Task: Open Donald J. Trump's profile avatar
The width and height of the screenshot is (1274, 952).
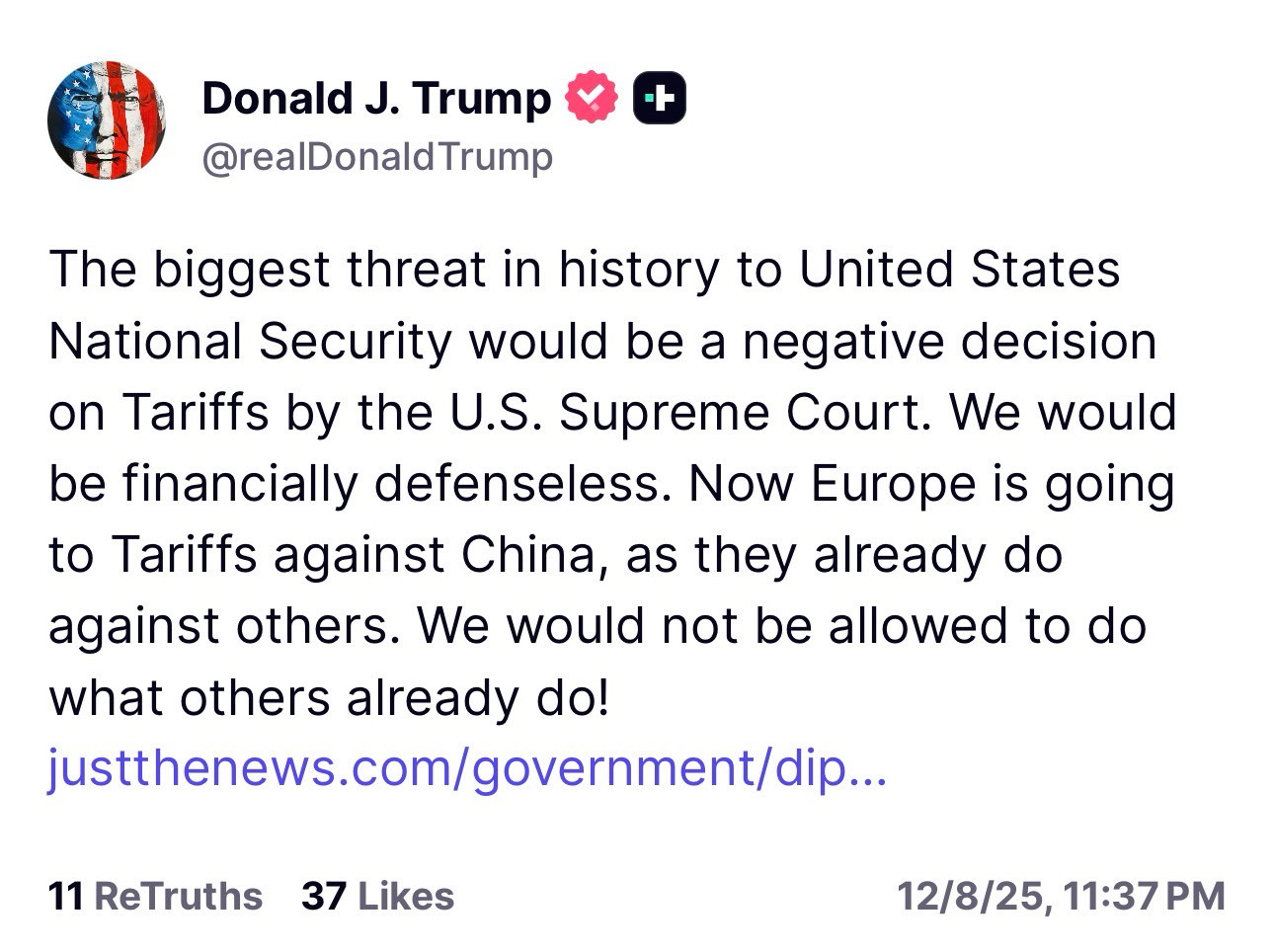Action: (x=107, y=120)
